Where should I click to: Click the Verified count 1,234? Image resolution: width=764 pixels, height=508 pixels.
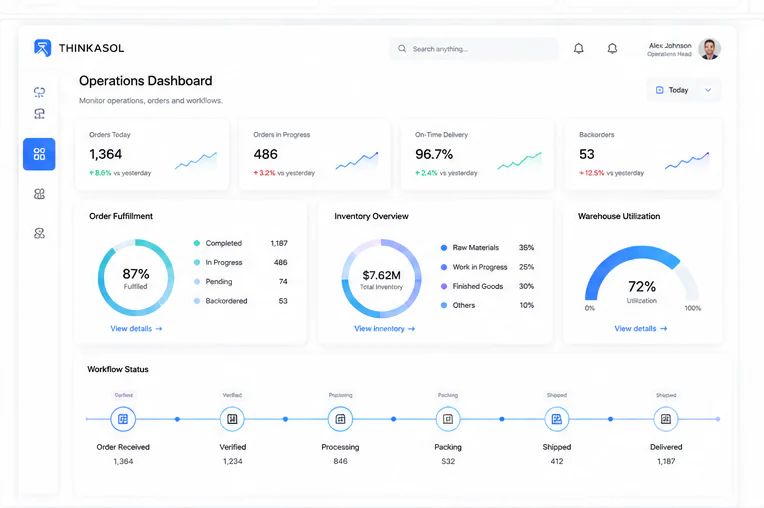tap(232, 461)
